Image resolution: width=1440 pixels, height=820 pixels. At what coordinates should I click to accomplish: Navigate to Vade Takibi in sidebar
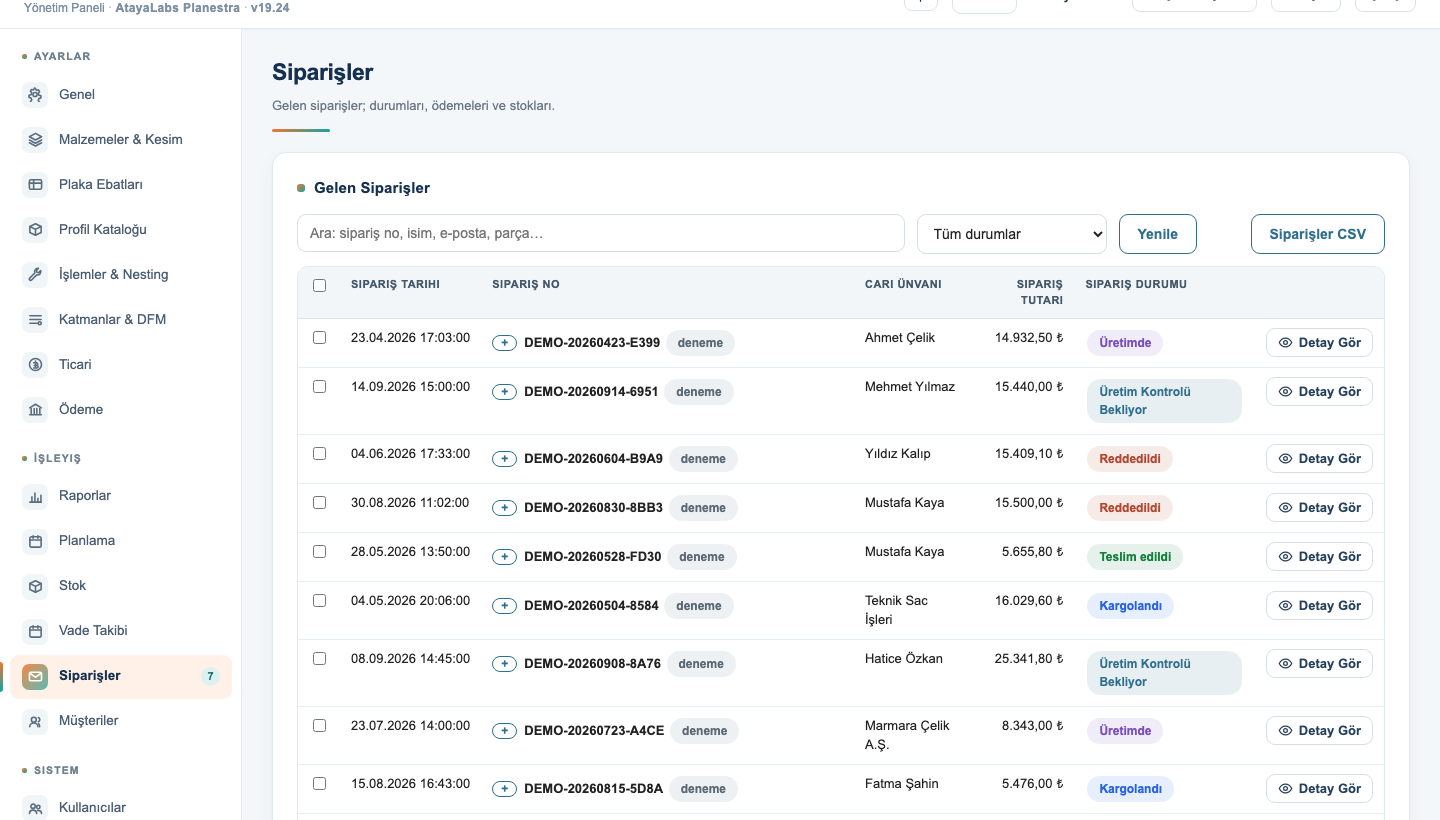(x=121, y=631)
